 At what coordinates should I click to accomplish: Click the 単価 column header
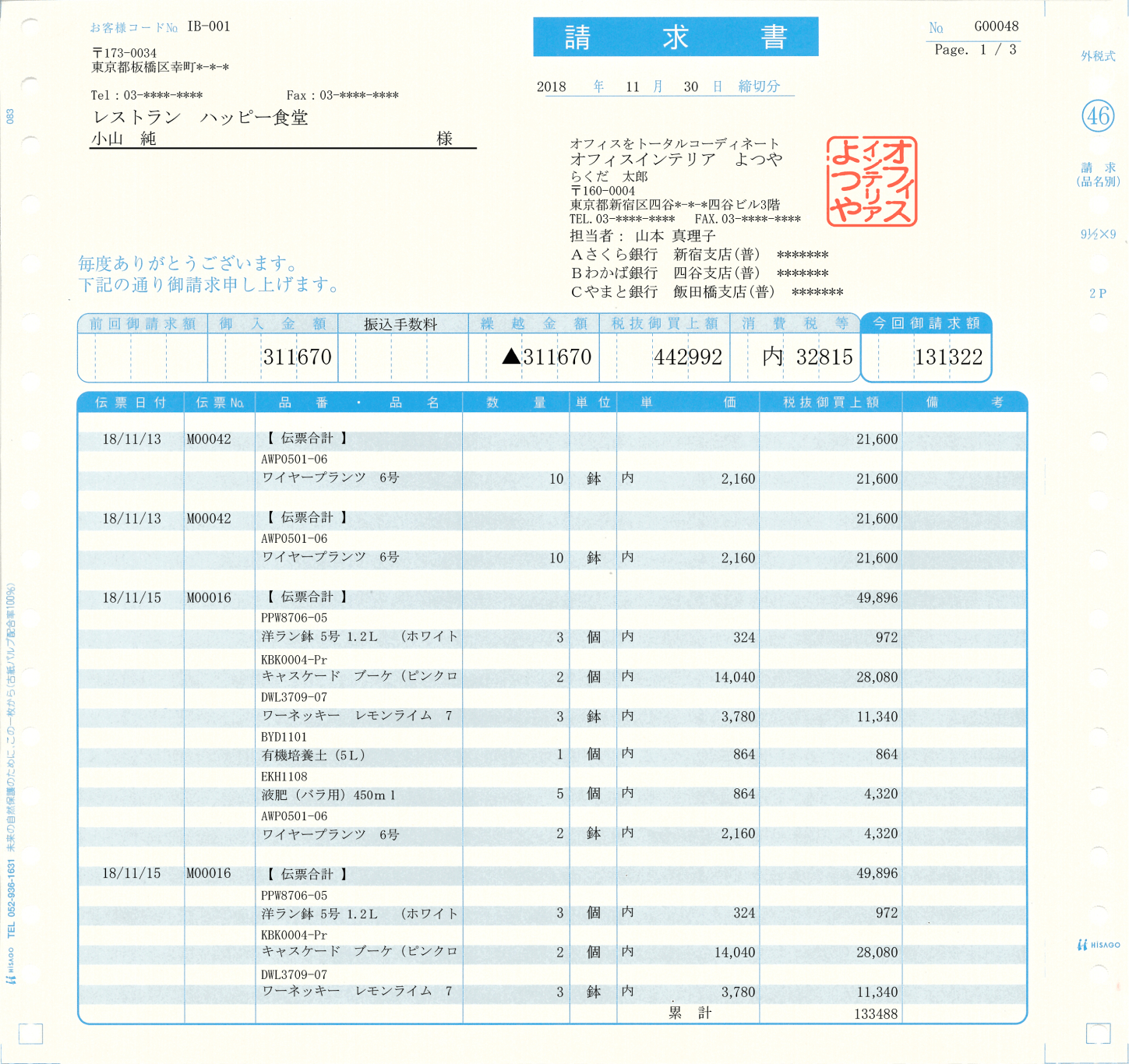click(x=688, y=403)
